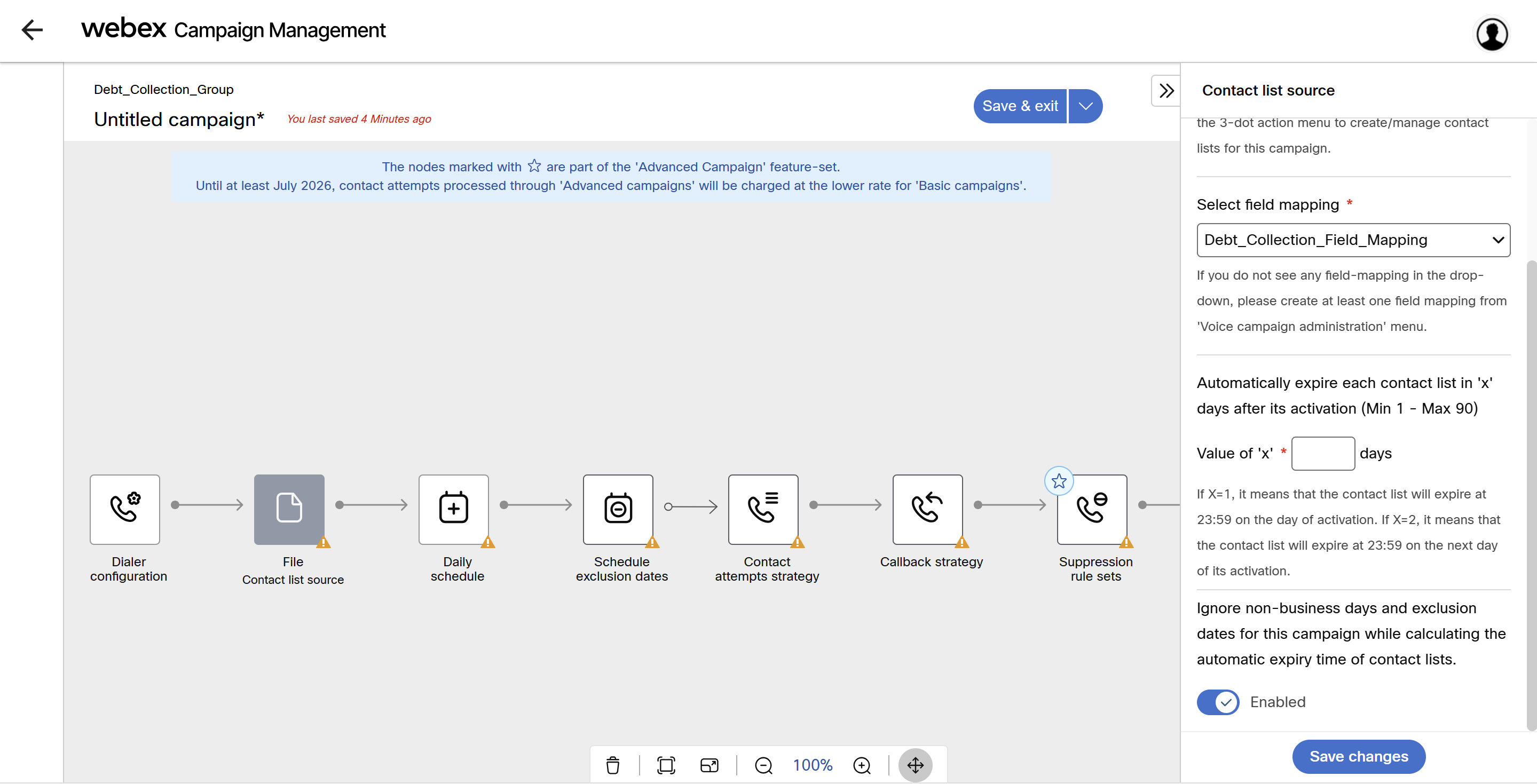1537x784 pixels.
Task: Click the trash delete icon in canvas toolbar
Action: tap(613, 764)
